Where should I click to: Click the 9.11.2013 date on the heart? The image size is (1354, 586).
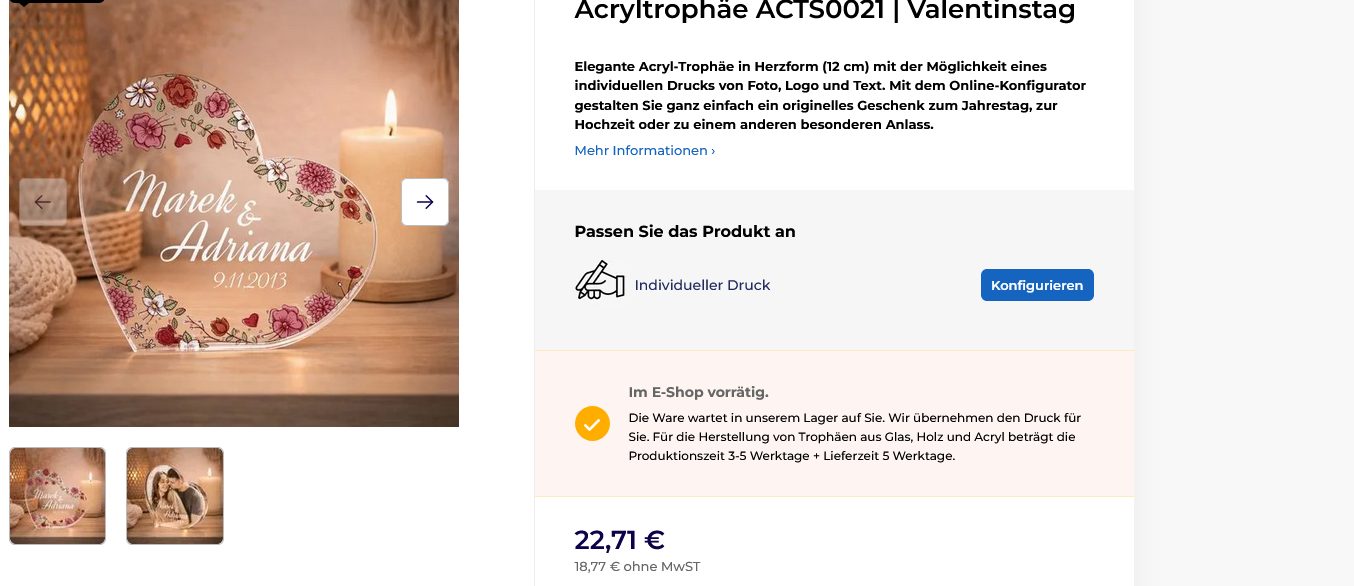[x=250, y=280]
